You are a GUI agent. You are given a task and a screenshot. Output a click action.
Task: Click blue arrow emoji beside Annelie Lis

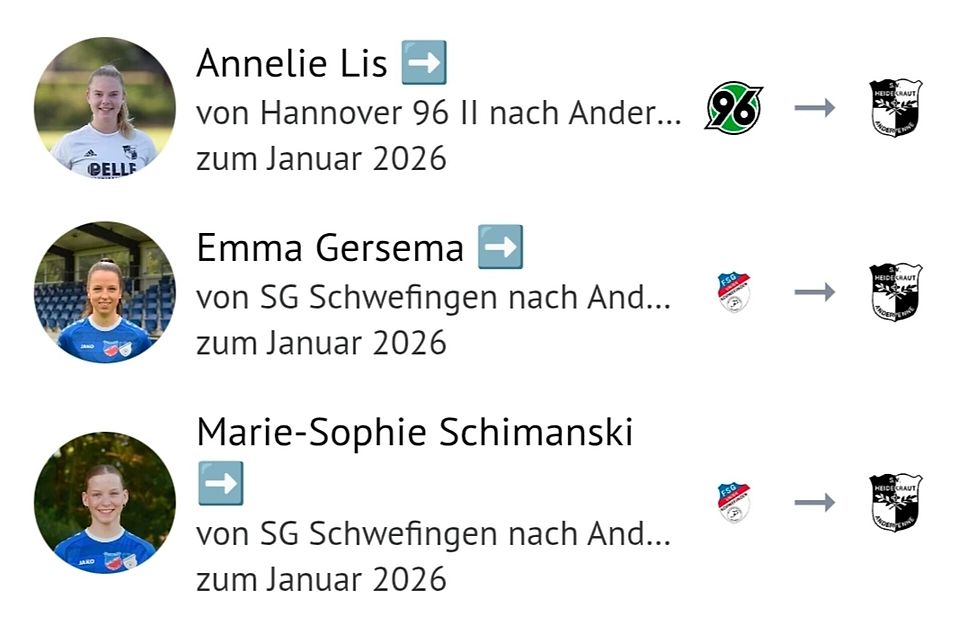coord(423,64)
